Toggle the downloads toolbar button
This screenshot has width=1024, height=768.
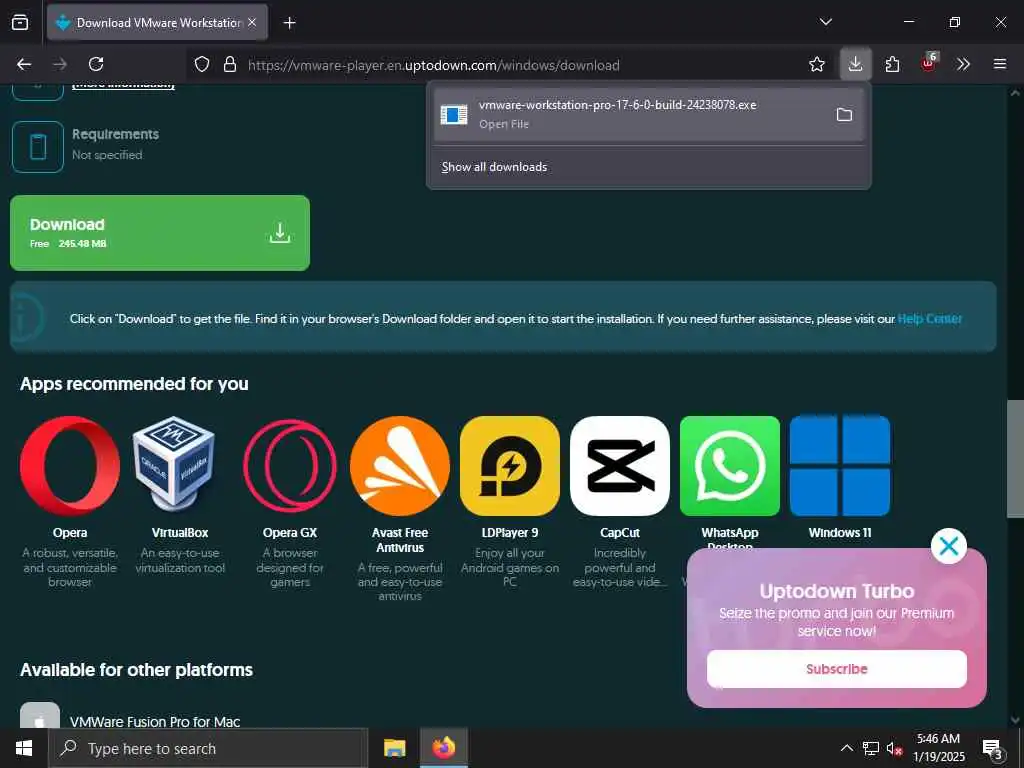pos(855,64)
